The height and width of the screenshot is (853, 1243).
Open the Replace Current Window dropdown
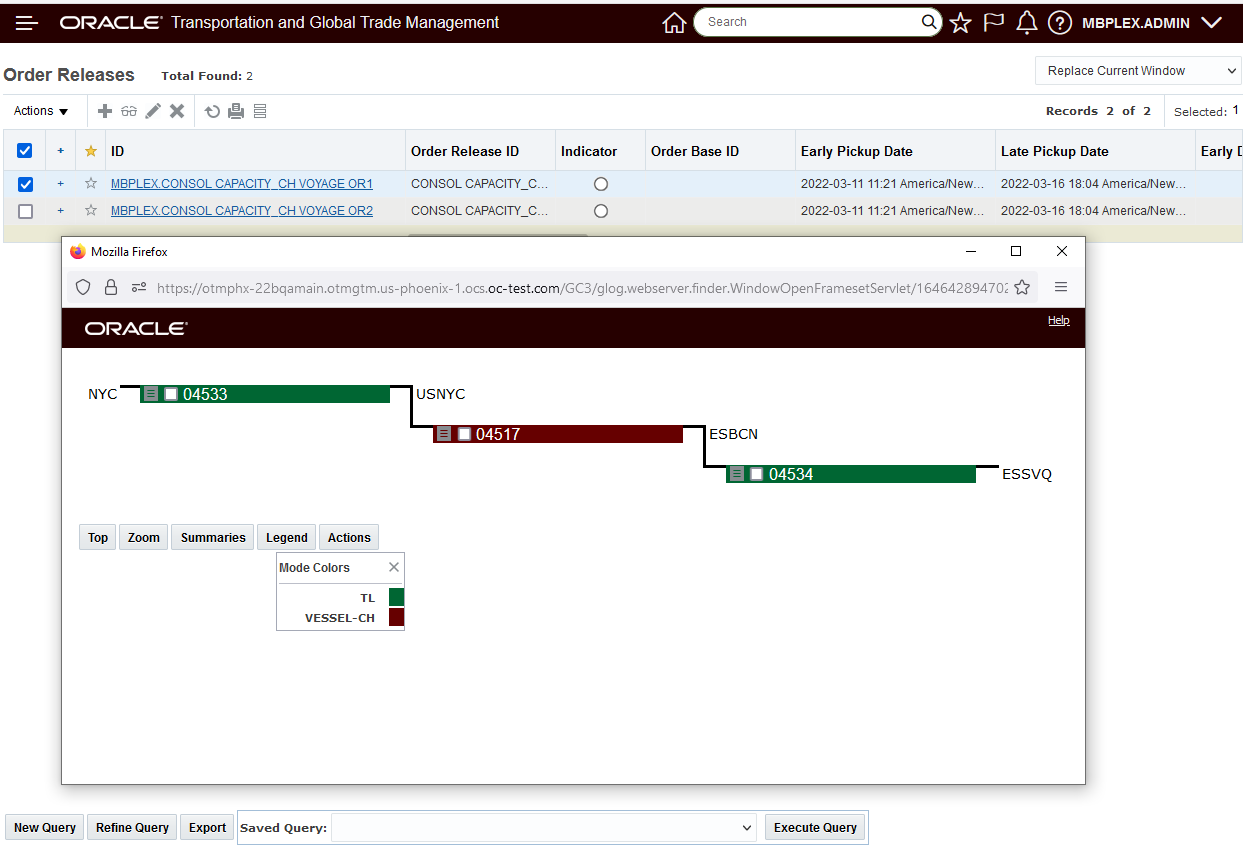(1138, 71)
